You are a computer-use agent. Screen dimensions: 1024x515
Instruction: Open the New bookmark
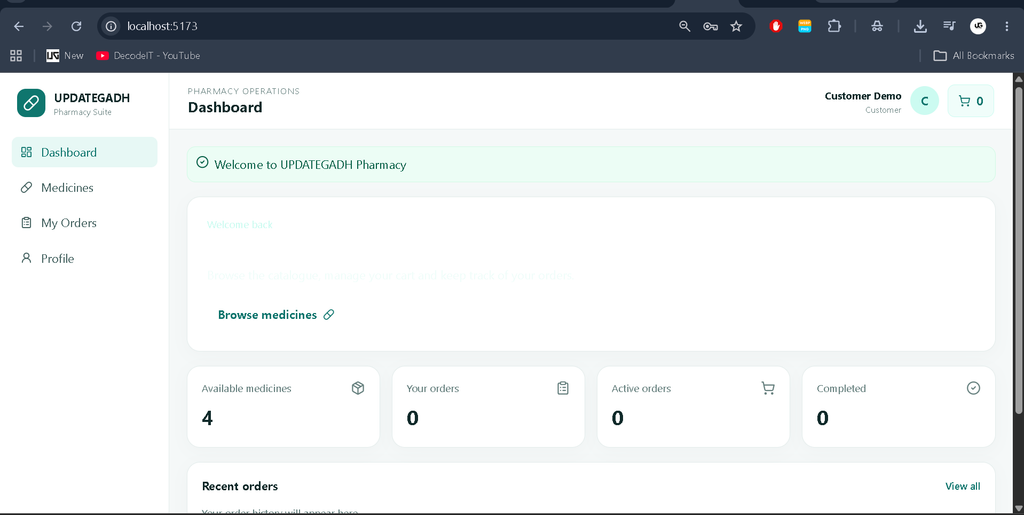65,55
